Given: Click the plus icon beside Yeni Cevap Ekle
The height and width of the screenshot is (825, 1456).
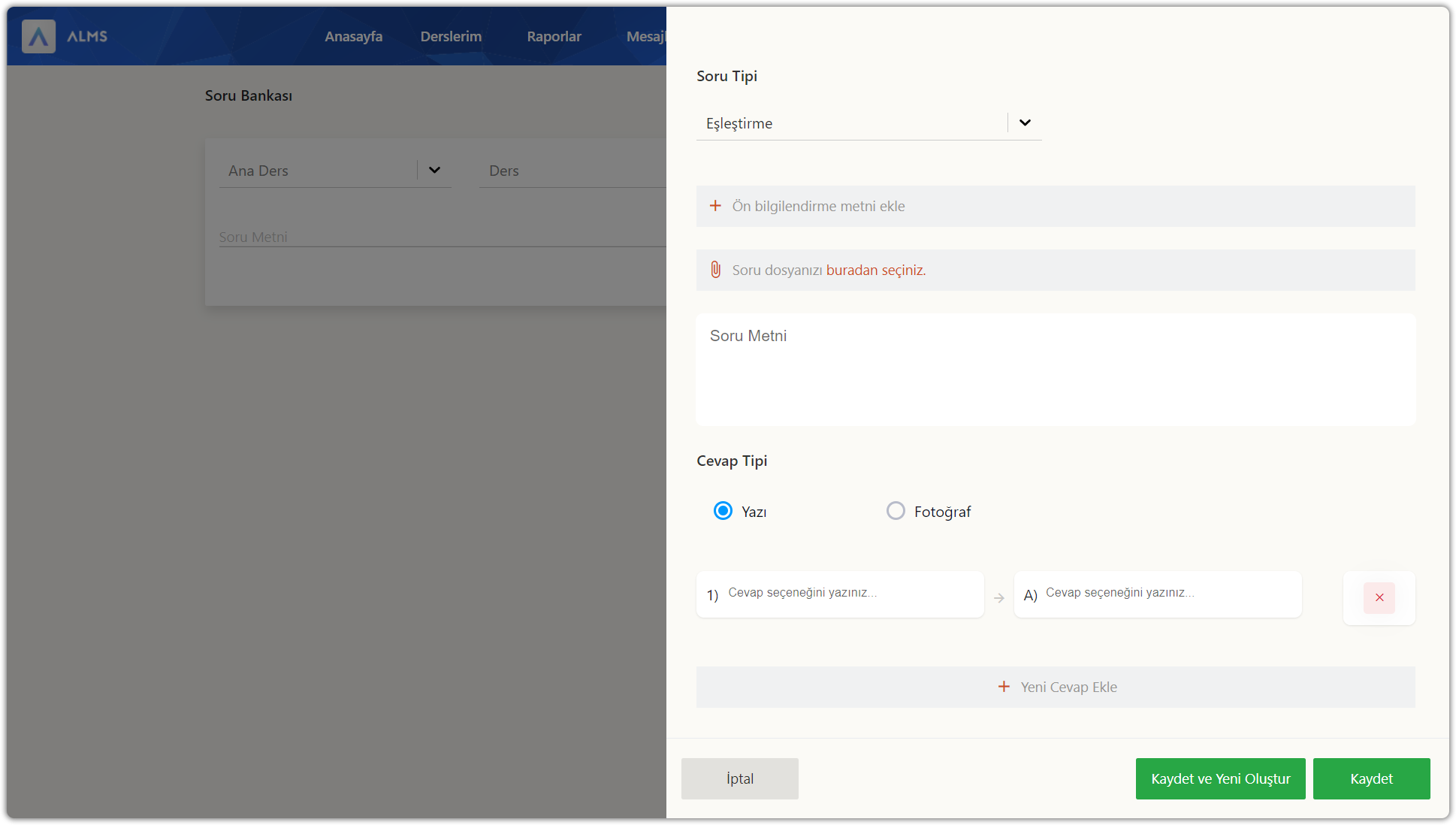Looking at the screenshot, I should click(x=1004, y=687).
